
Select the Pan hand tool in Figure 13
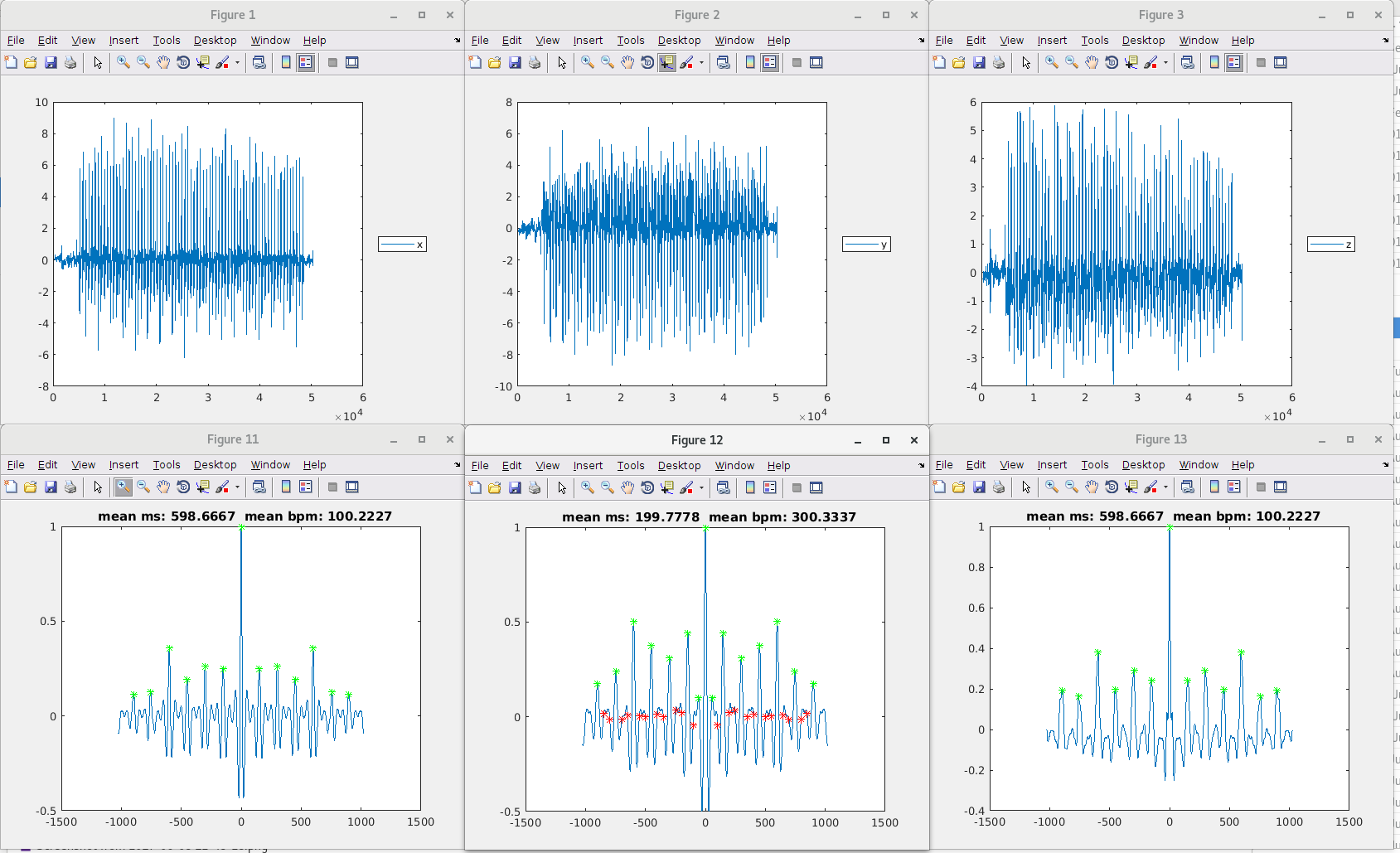tap(1092, 487)
